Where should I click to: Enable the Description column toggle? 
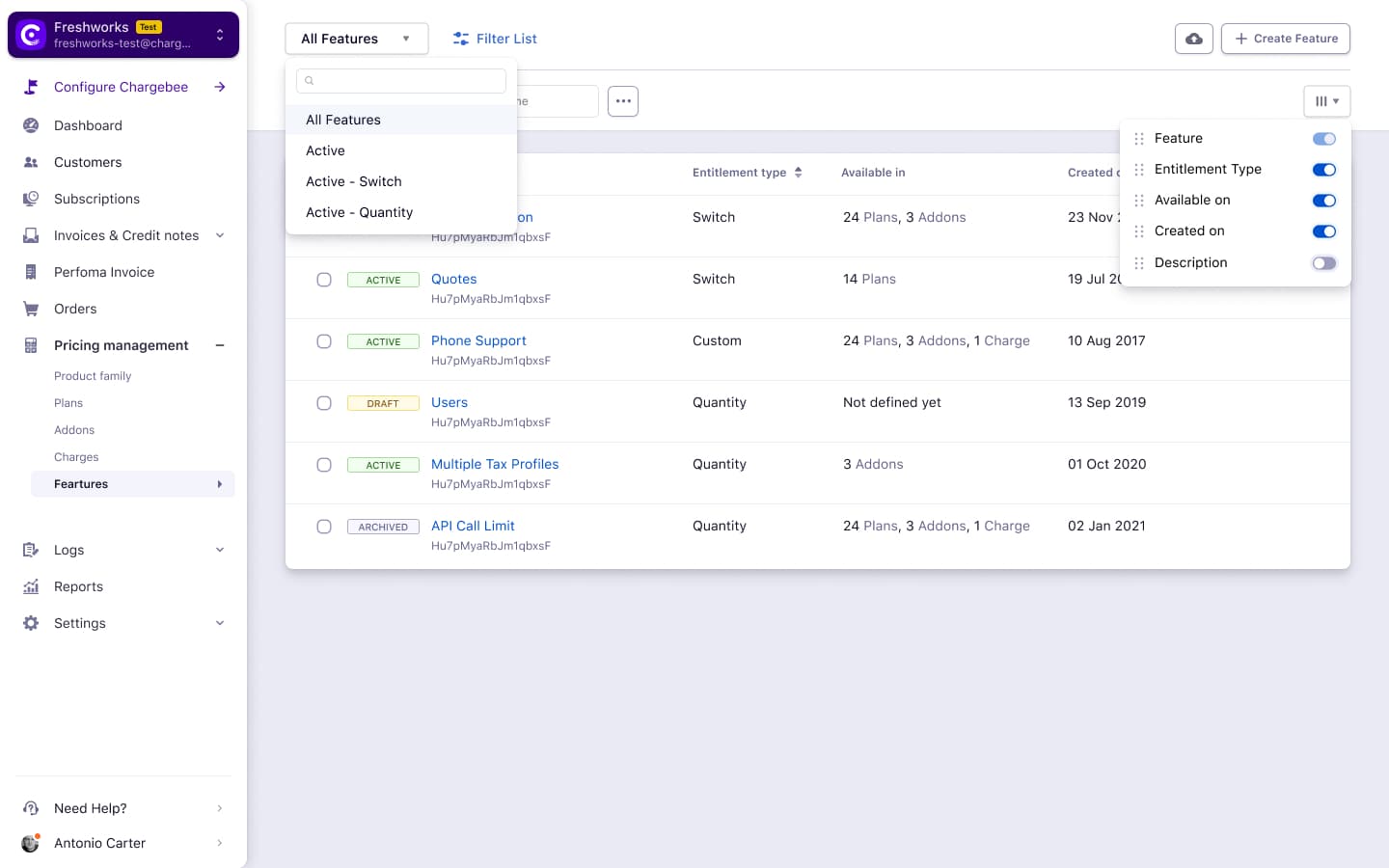point(1324,262)
